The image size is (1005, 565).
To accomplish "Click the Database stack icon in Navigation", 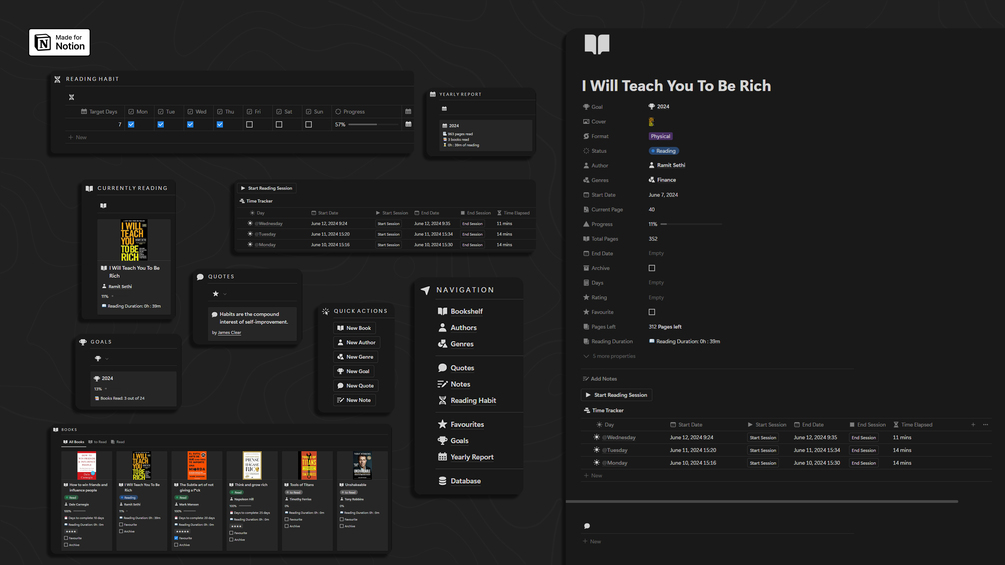I will coord(442,481).
